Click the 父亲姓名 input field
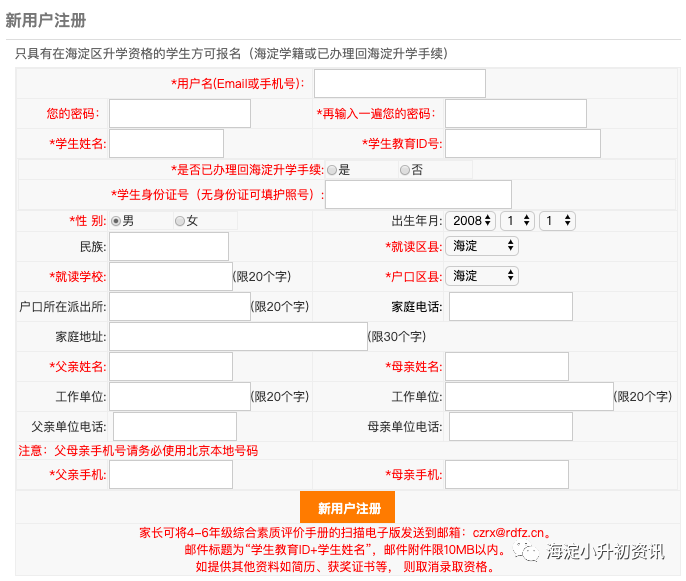The width and height of the screenshot is (686, 581). [171, 366]
